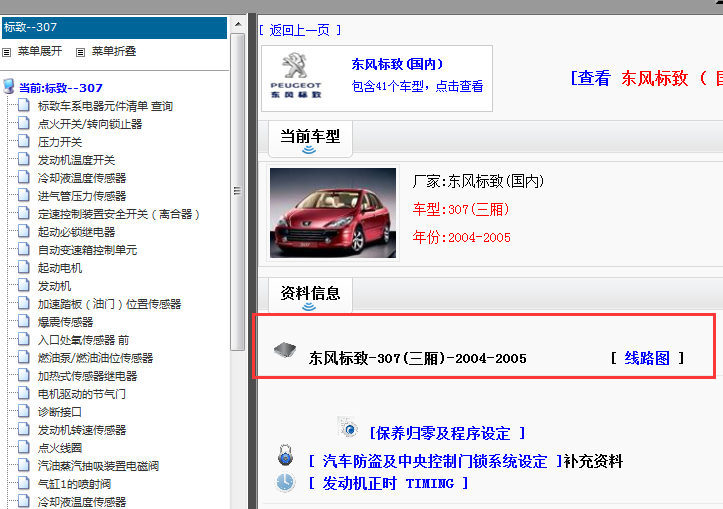Image resolution: width=723 pixels, height=509 pixels.
Task: Click the 菜单展开 expand-menu icon
Action: (6, 52)
